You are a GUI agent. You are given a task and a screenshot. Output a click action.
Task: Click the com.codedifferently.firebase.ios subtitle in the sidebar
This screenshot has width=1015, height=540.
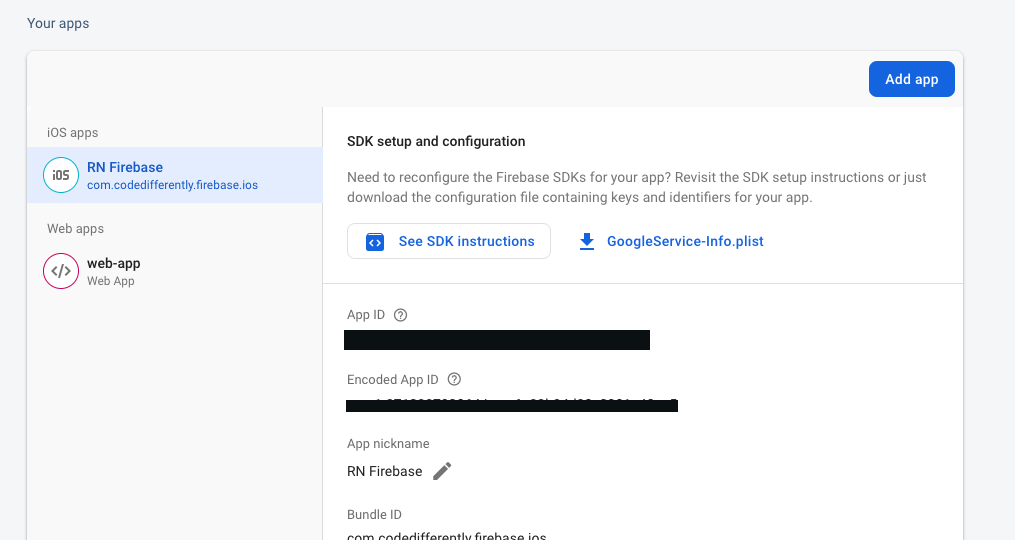click(x=172, y=185)
